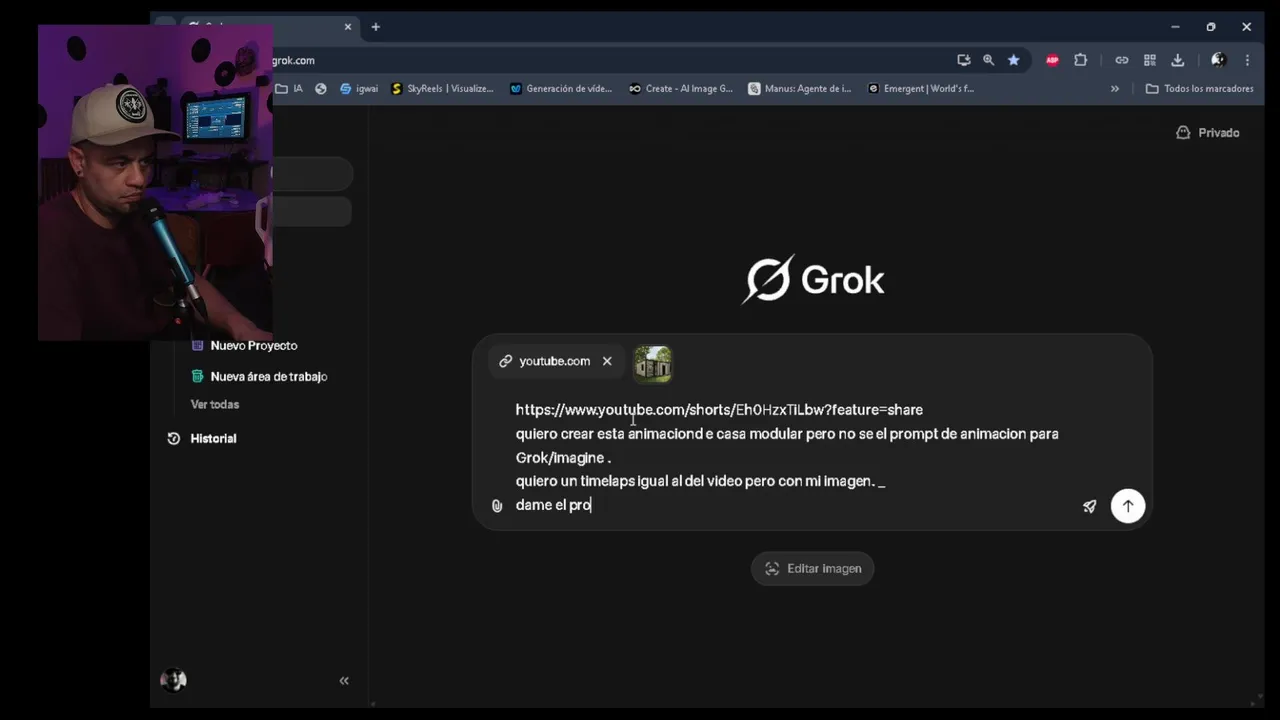Send the message with arrow button
This screenshot has width=1280, height=720.
(x=1128, y=506)
